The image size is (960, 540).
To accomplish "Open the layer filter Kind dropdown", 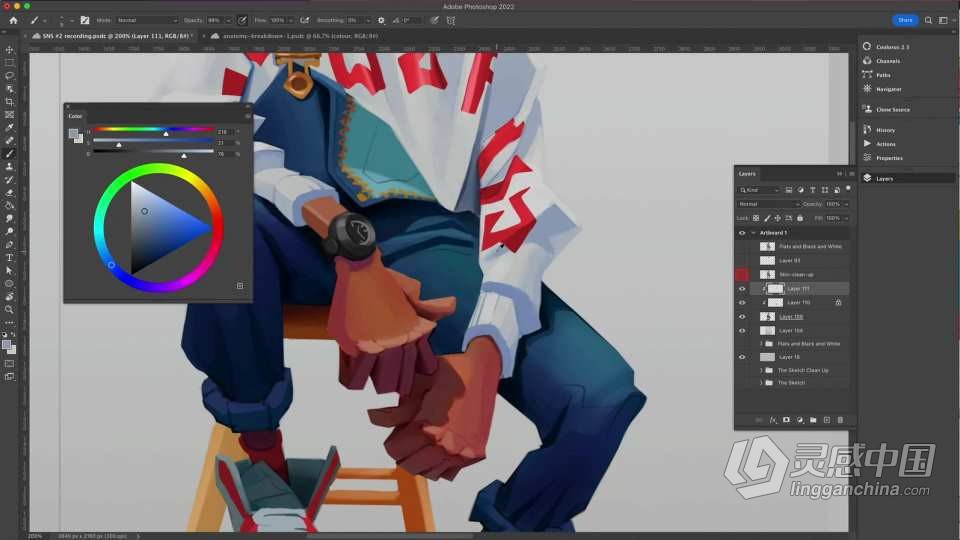I will click(x=759, y=190).
